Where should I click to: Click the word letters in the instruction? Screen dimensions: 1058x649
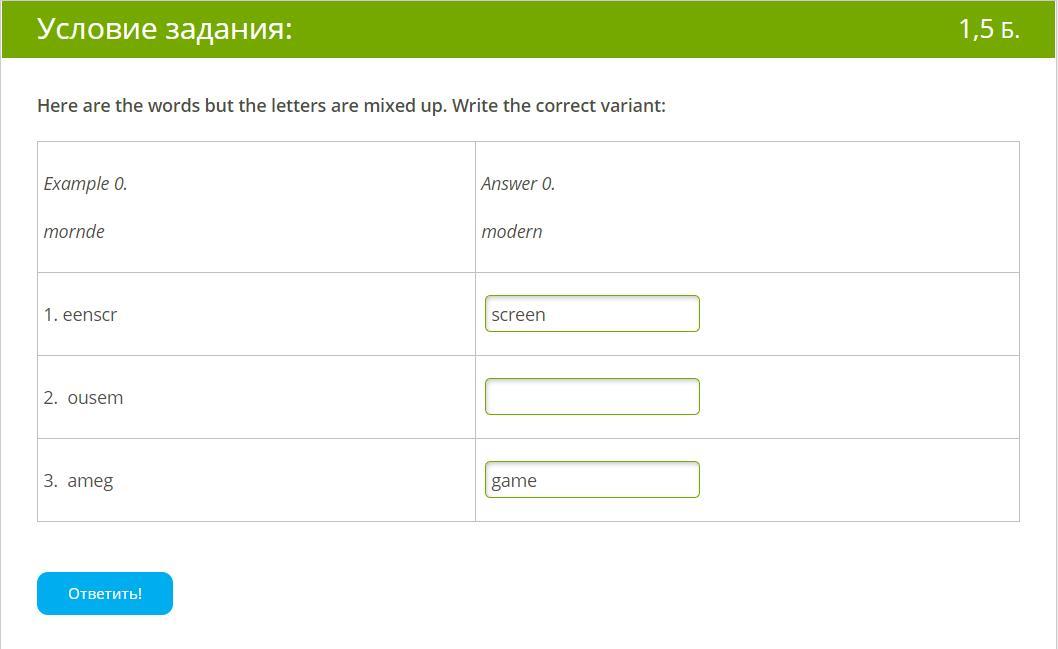tap(298, 106)
